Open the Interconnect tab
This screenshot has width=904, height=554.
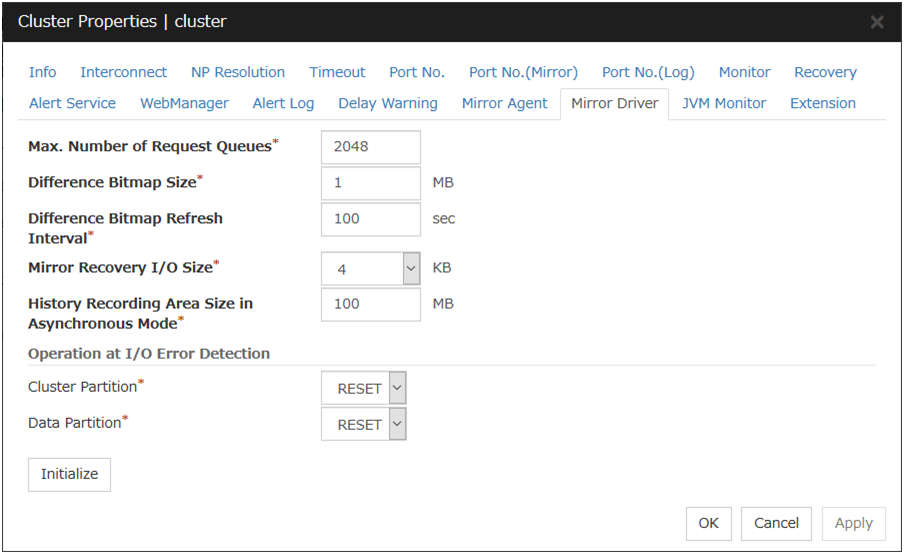(124, 72)
